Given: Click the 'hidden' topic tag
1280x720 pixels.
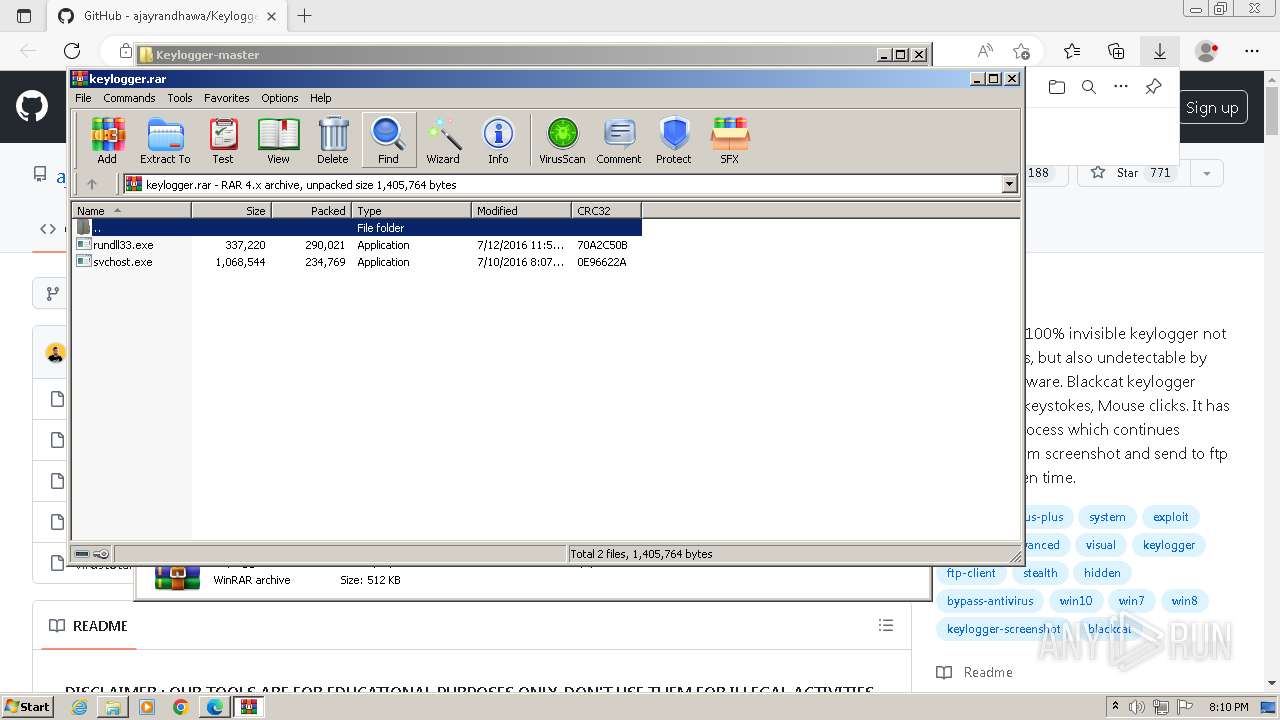Looking at the screenshot, I should (x=1102, y=573).
